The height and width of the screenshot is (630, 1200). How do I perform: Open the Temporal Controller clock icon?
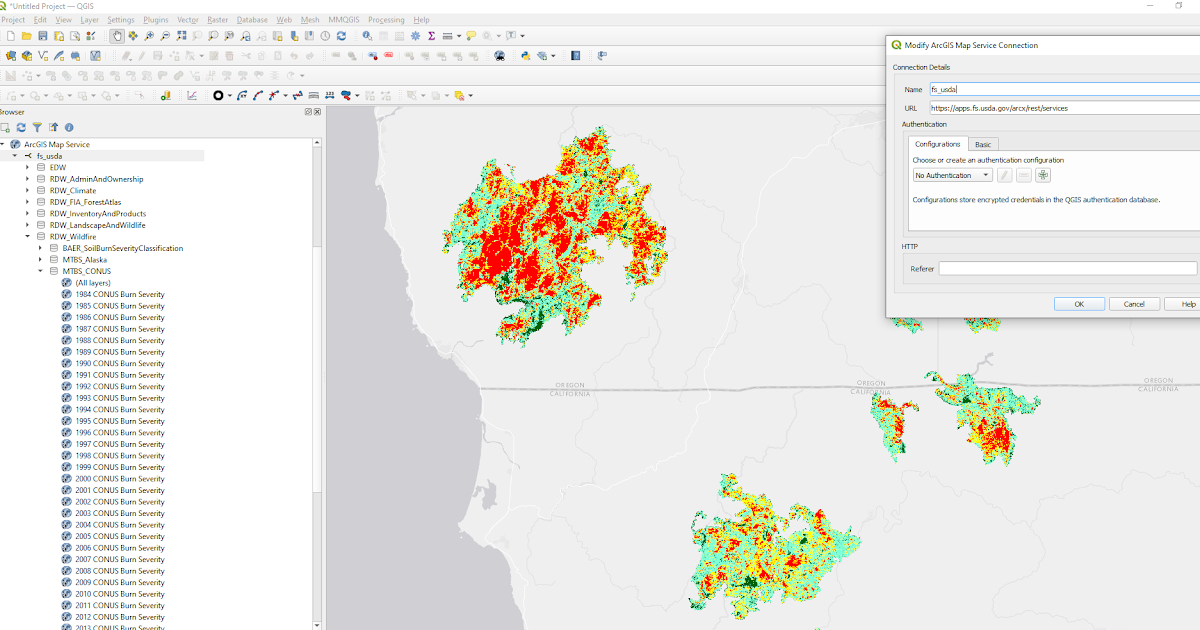pyautogui.click(x=325, y=36)
